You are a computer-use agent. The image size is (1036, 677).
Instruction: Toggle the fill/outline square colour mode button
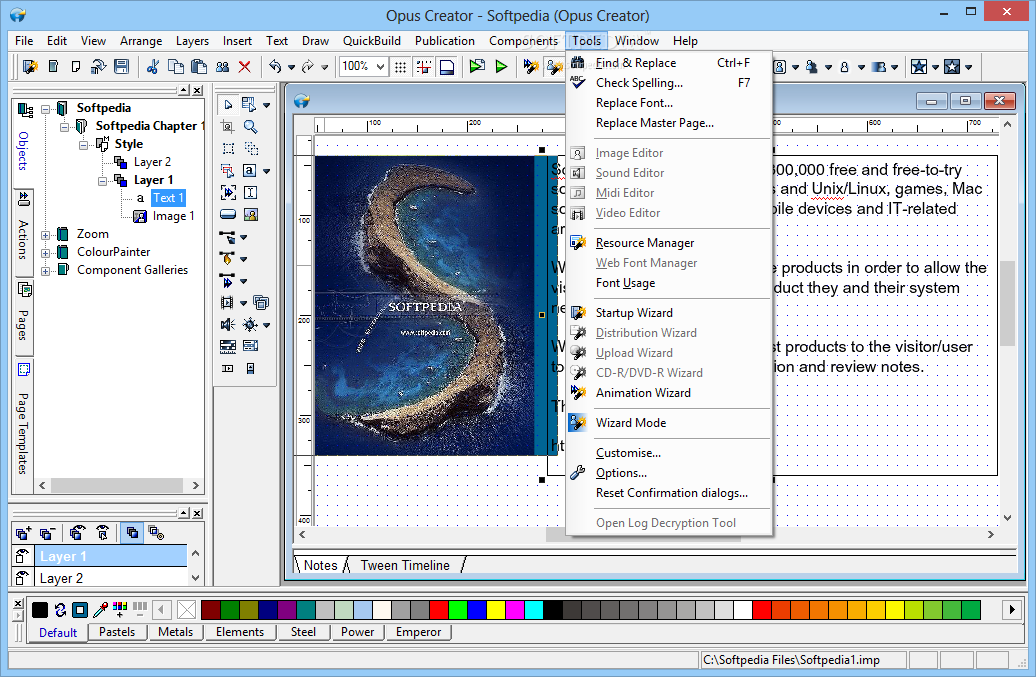(80, 610)
